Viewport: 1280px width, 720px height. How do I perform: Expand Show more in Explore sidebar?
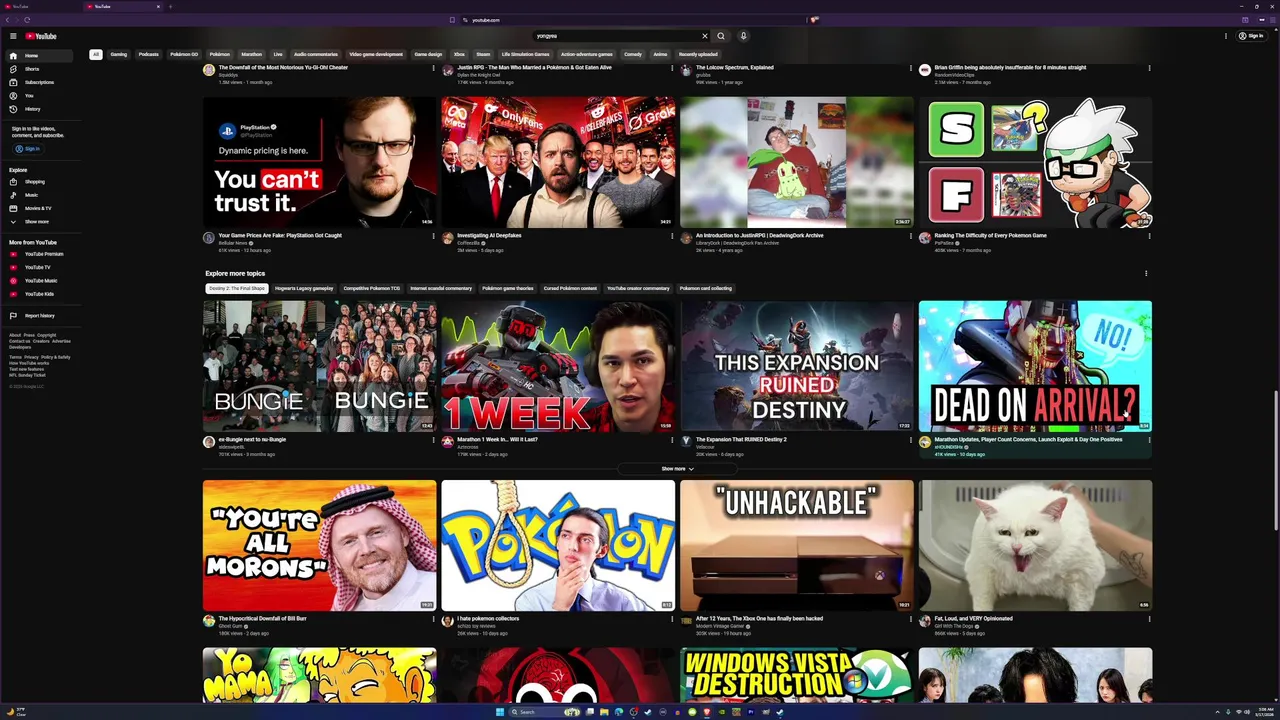pos(38,222)
